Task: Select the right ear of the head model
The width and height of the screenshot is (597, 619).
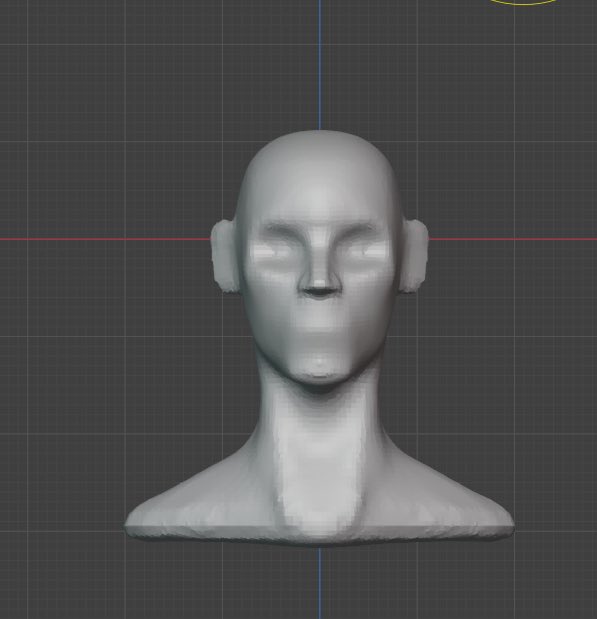Action: [414, 256]
